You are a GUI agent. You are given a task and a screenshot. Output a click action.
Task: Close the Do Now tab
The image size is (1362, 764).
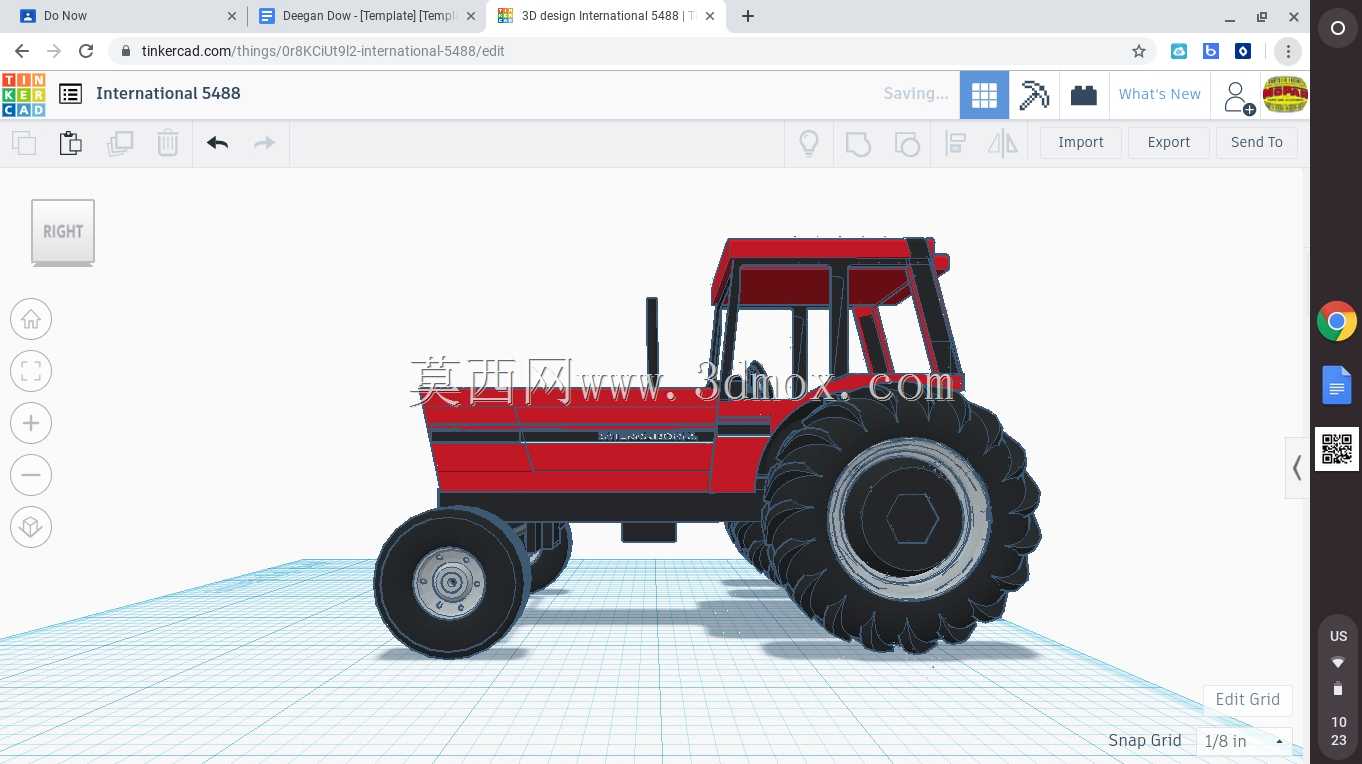click(x=232, y=16)
